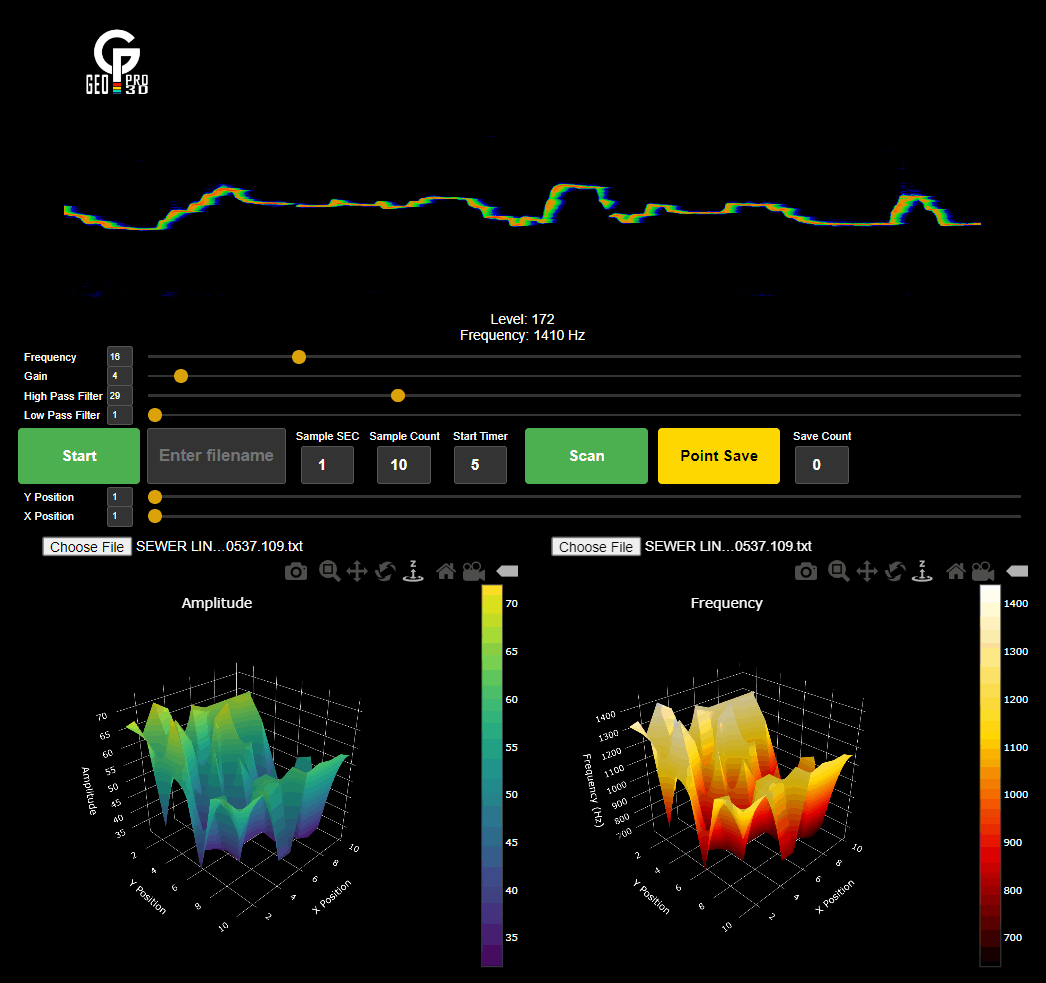Choose File for the Frequency chart

coord(596,547)
